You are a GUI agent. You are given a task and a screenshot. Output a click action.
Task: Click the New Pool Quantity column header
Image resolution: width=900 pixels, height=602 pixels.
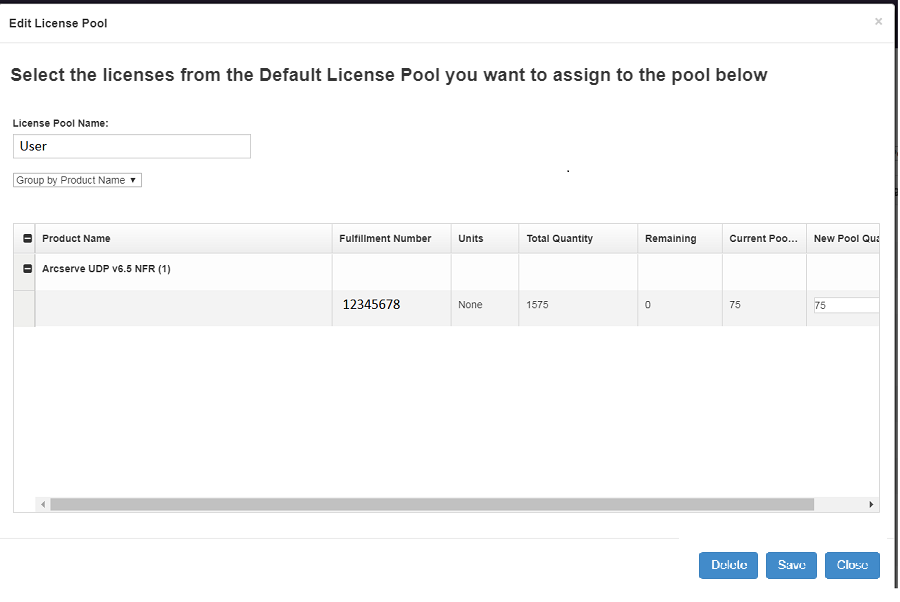pyautogui.click(x=843, y=238)
